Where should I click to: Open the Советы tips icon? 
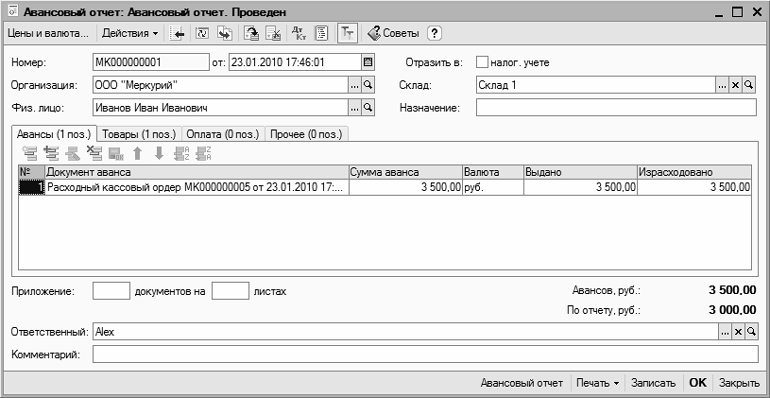pos(393,33)
